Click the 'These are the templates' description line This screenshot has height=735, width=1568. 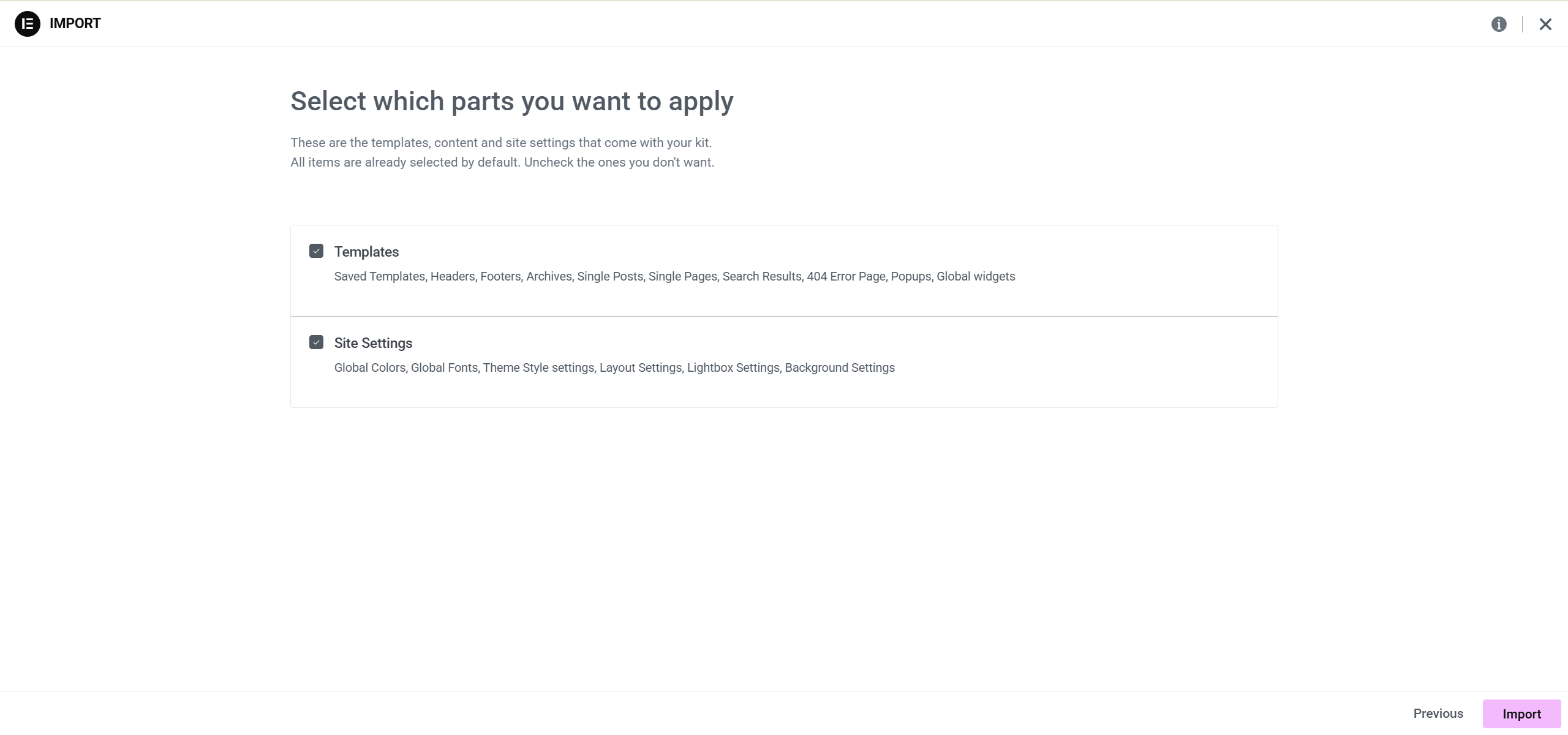click(500, 143)
